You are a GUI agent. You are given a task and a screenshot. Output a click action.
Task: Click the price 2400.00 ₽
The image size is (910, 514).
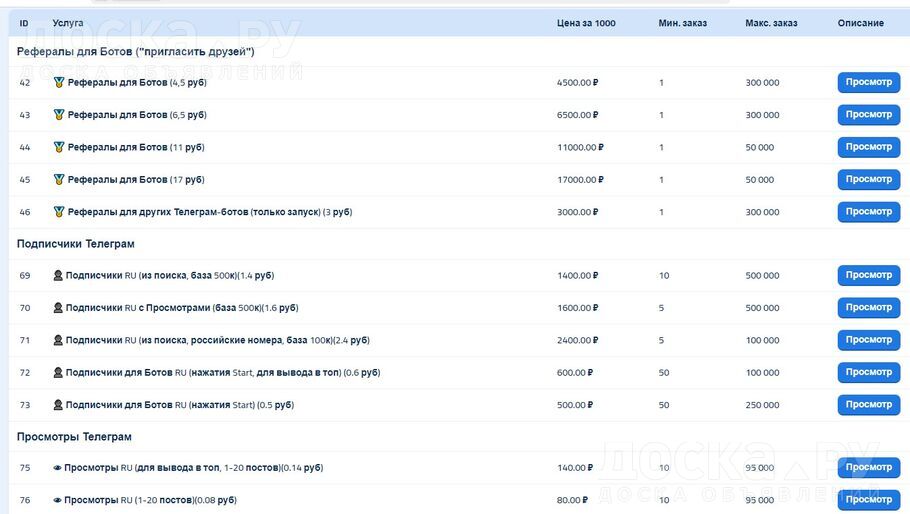tap(577, 341)
